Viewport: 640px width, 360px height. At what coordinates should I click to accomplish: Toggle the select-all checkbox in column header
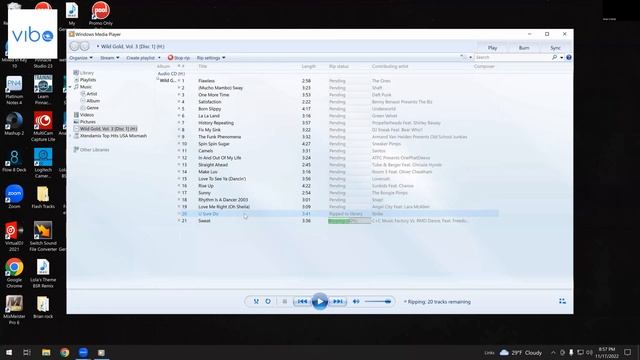point(179,66)
